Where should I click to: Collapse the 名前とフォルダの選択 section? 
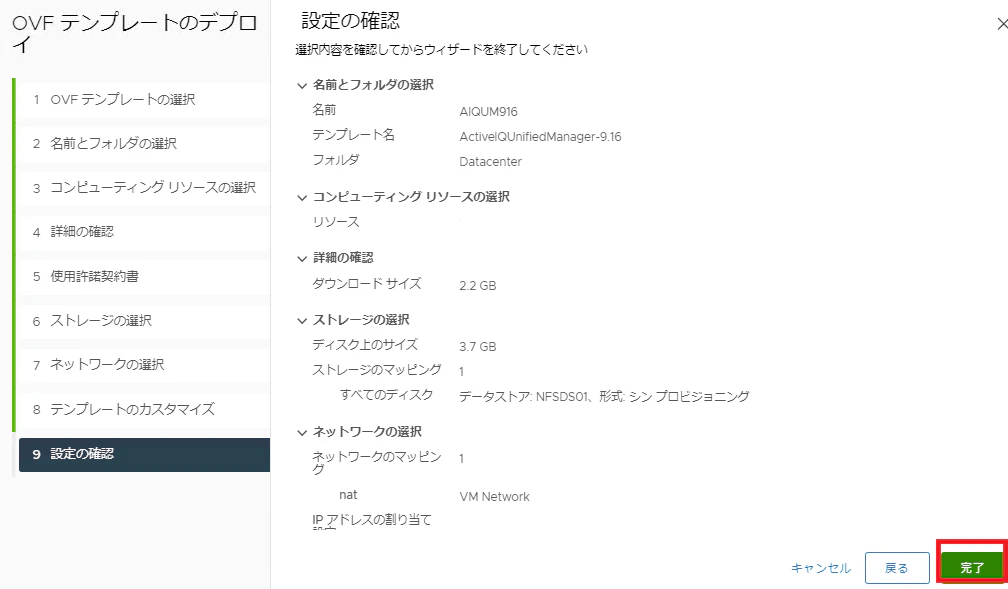coord(302,86)
